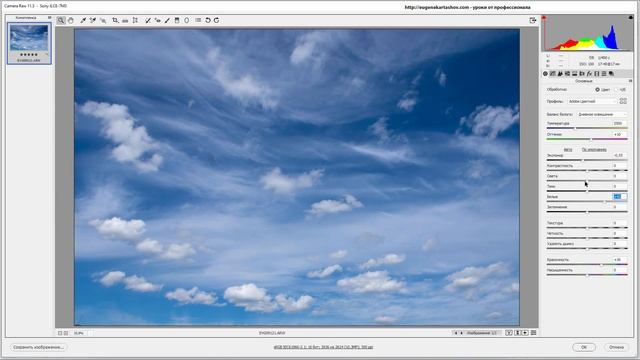Adjust the Shadows slider
The height and width of the screenshot is (360, 640).
pos(587,191)
